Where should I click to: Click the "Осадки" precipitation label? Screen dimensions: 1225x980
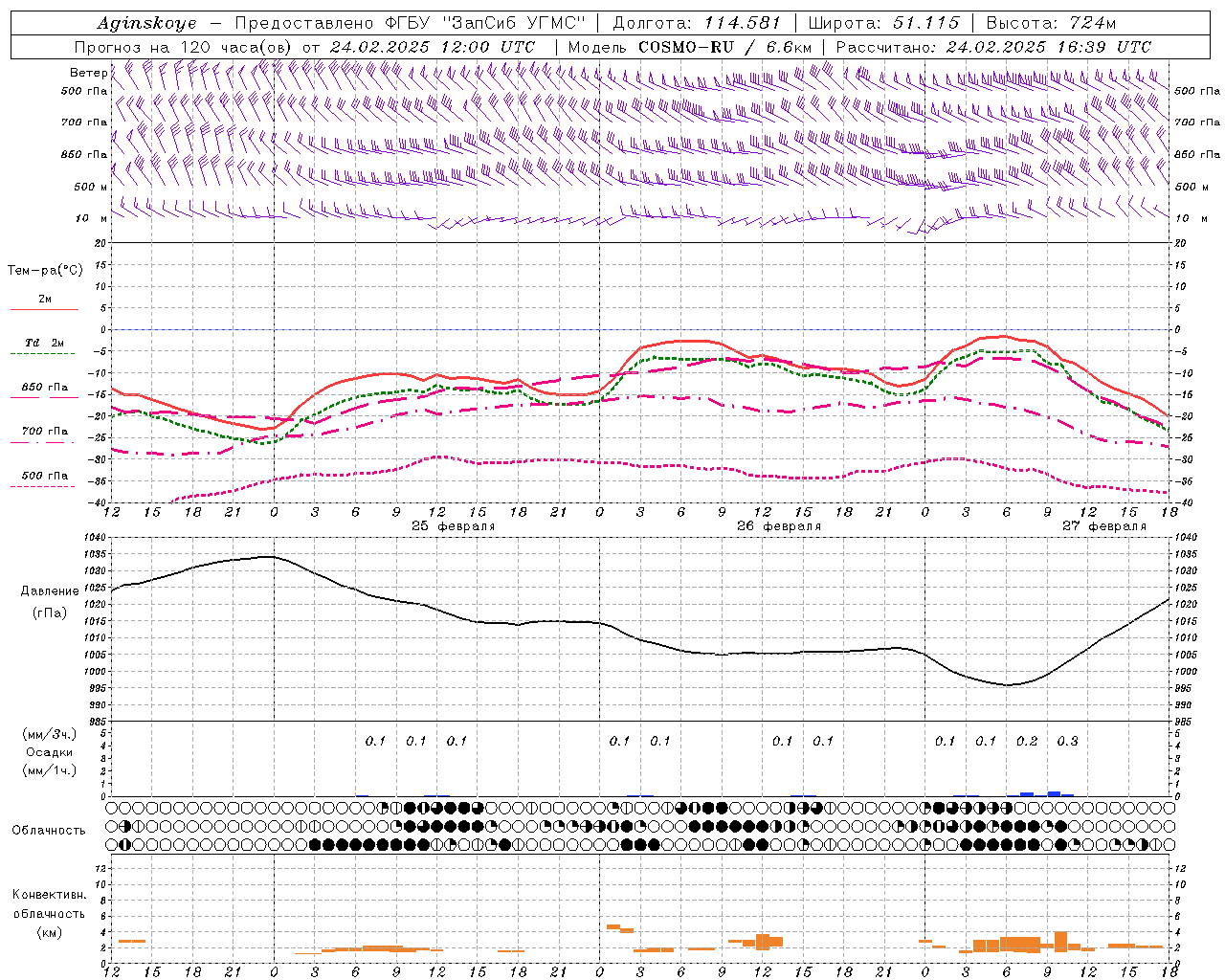(x=50, y=752)
